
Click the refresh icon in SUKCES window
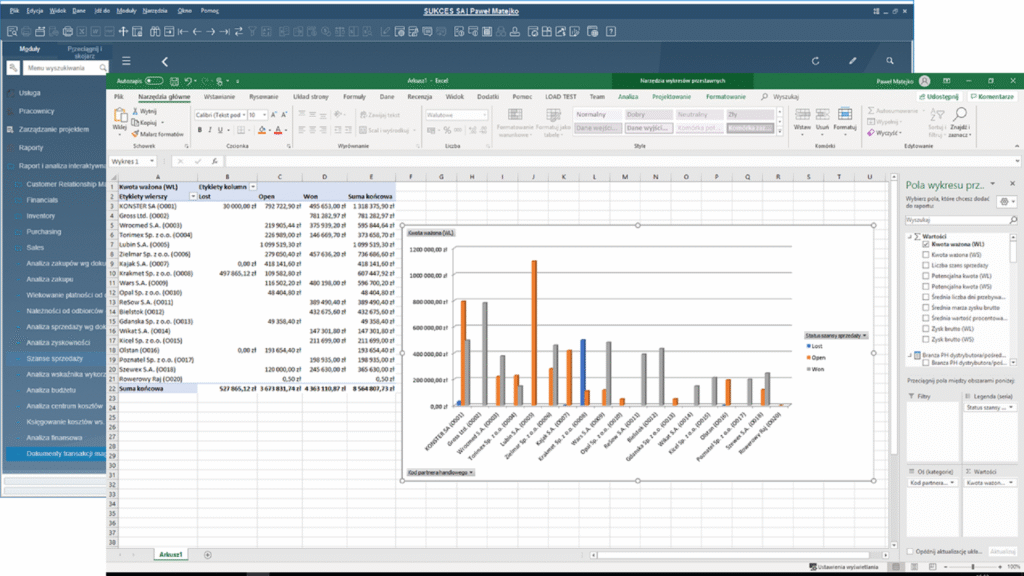click(816, 61)
